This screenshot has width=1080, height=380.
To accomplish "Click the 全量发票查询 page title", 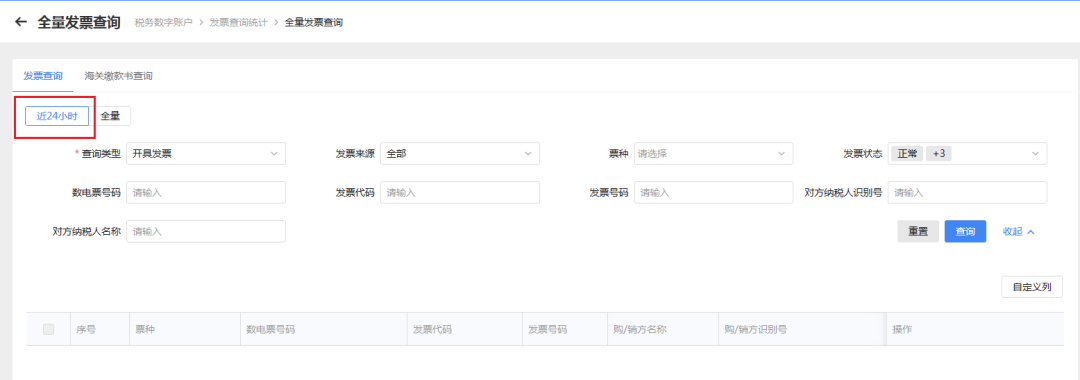I will point(79,22).
